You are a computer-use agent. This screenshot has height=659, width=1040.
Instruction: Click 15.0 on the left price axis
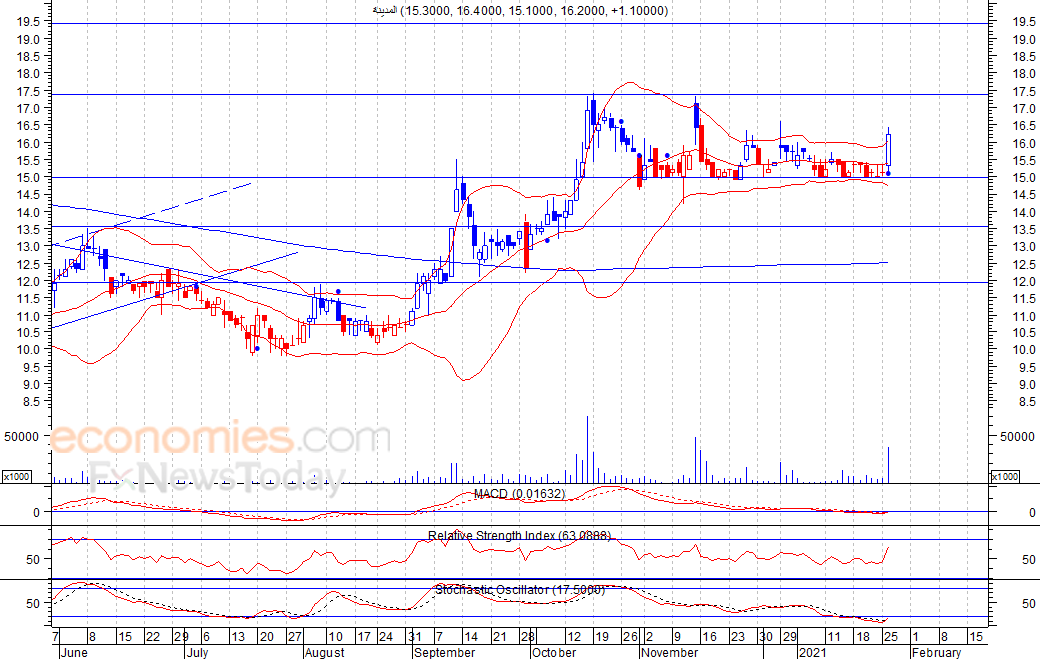(x=29, y=177)
